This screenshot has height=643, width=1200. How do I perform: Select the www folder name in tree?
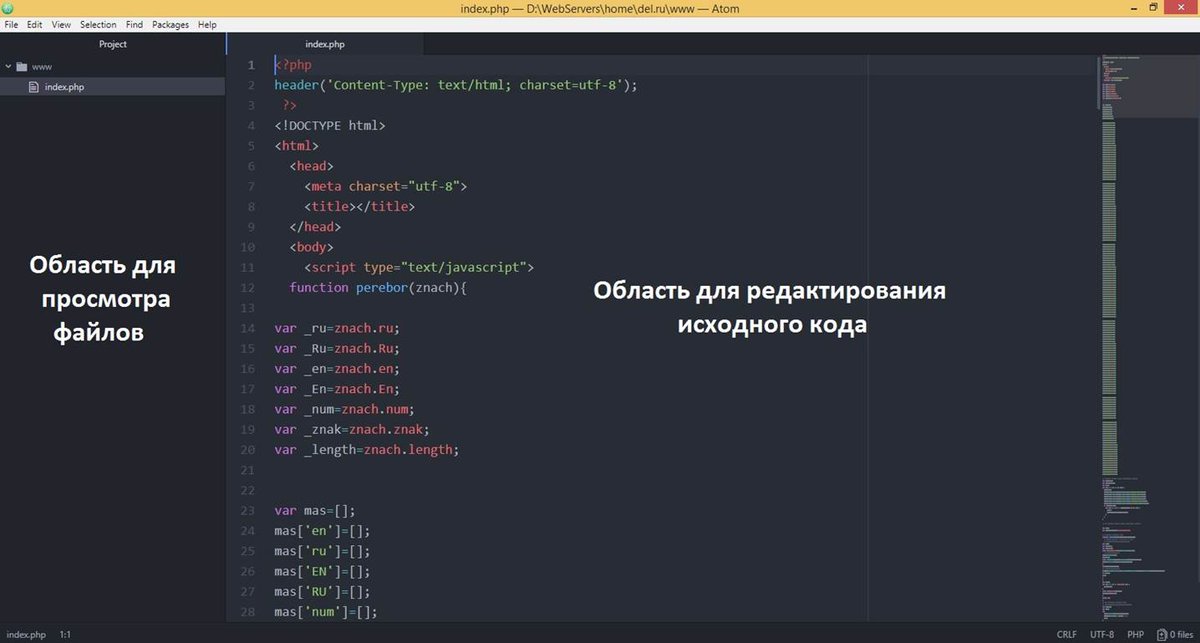click(42, 67)
